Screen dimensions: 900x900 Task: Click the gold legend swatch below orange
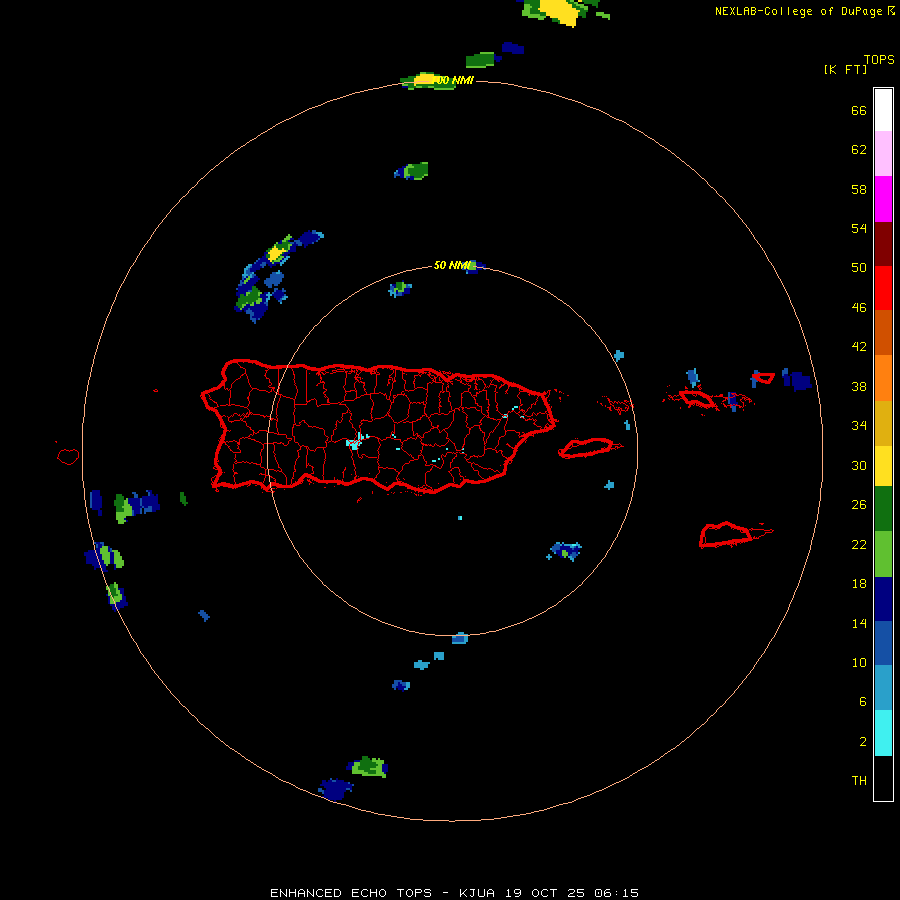883,423
